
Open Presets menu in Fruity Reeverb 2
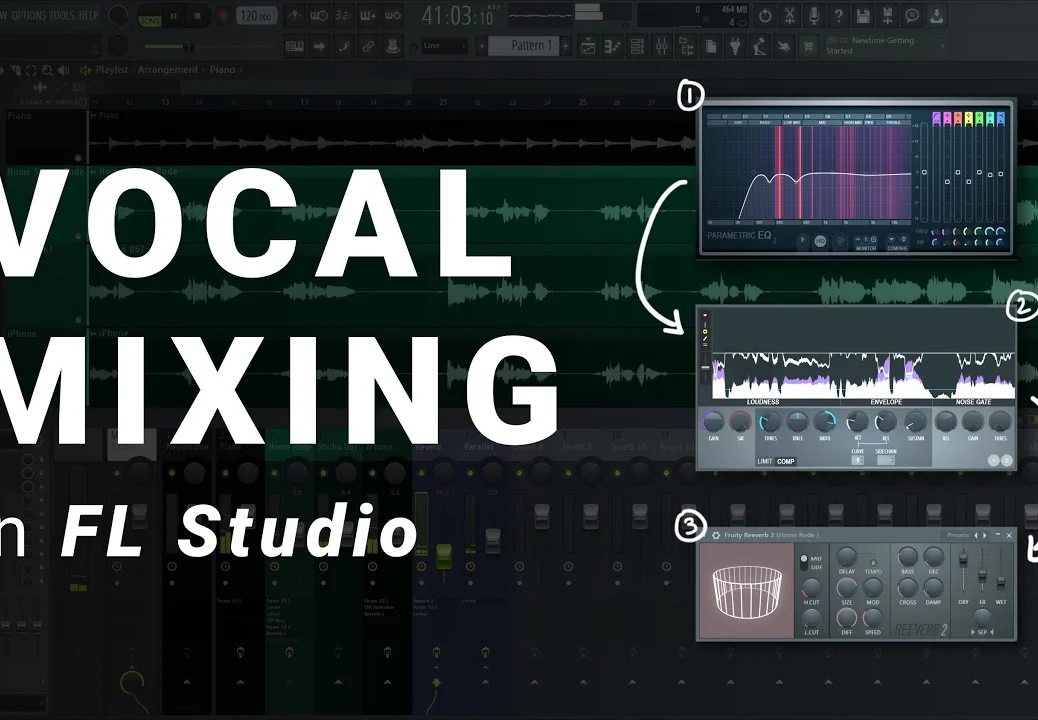tap(958, 535)
